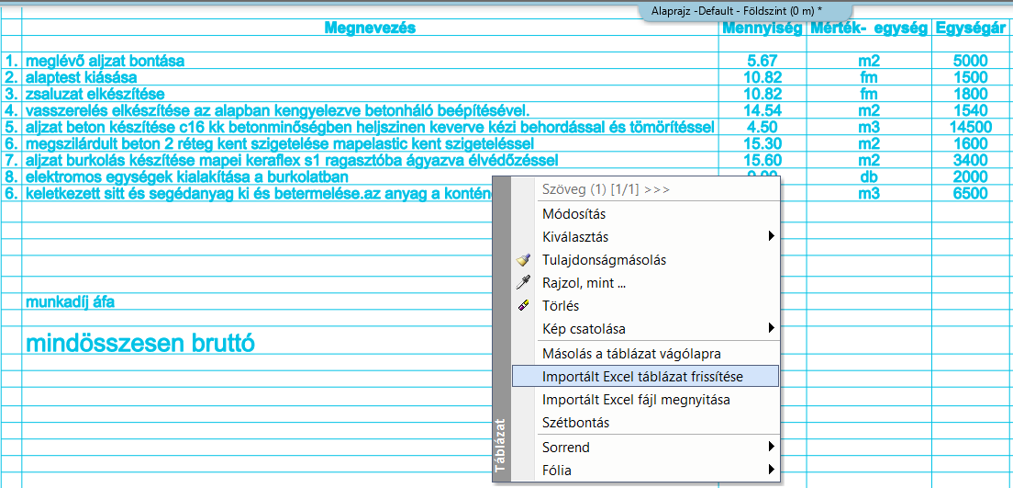Click the eyedropper icon for Rajzol, mint

523,283
